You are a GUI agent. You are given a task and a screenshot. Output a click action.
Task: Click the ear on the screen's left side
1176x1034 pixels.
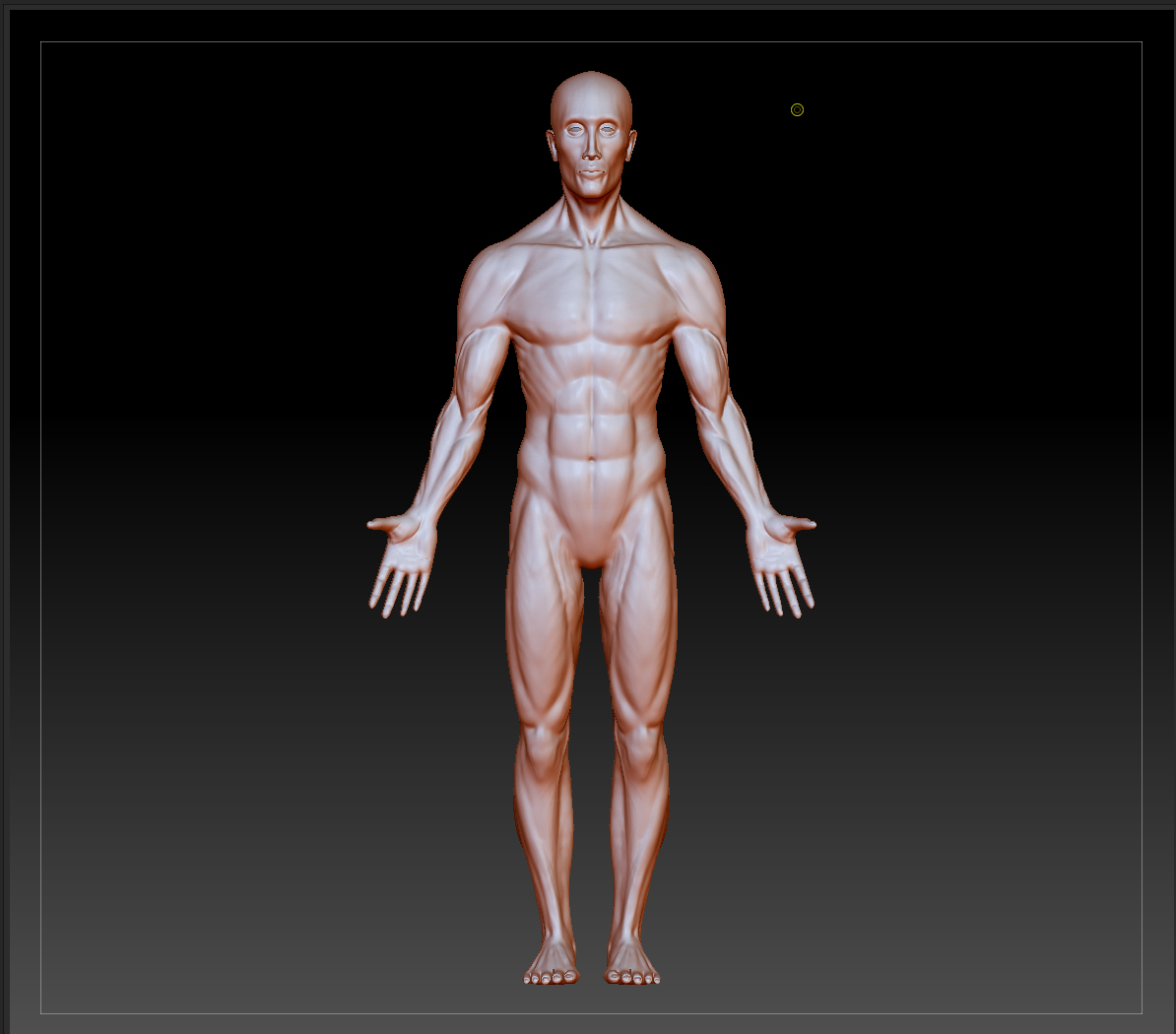point(552,144)
